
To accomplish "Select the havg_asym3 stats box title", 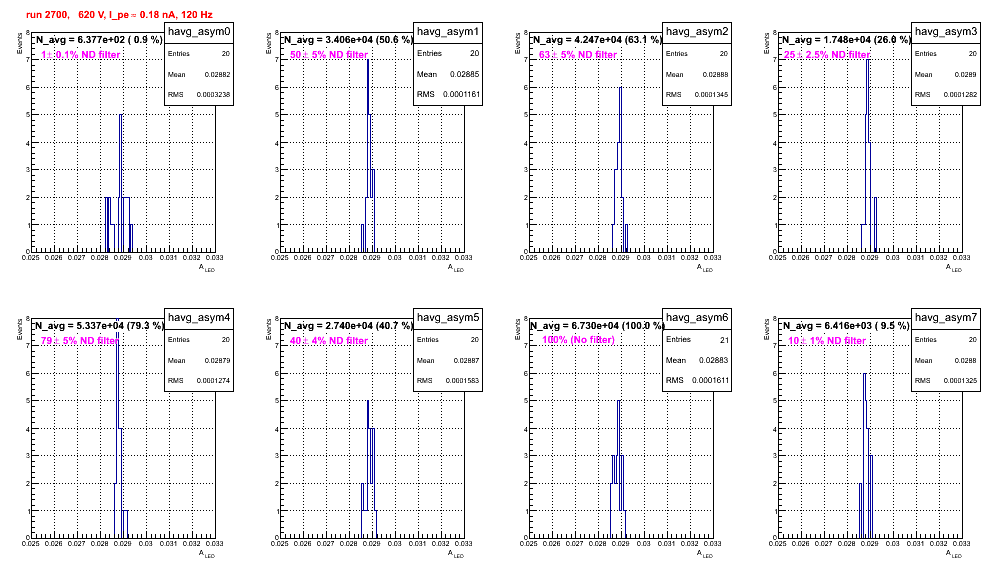I will tap(946, 32).
